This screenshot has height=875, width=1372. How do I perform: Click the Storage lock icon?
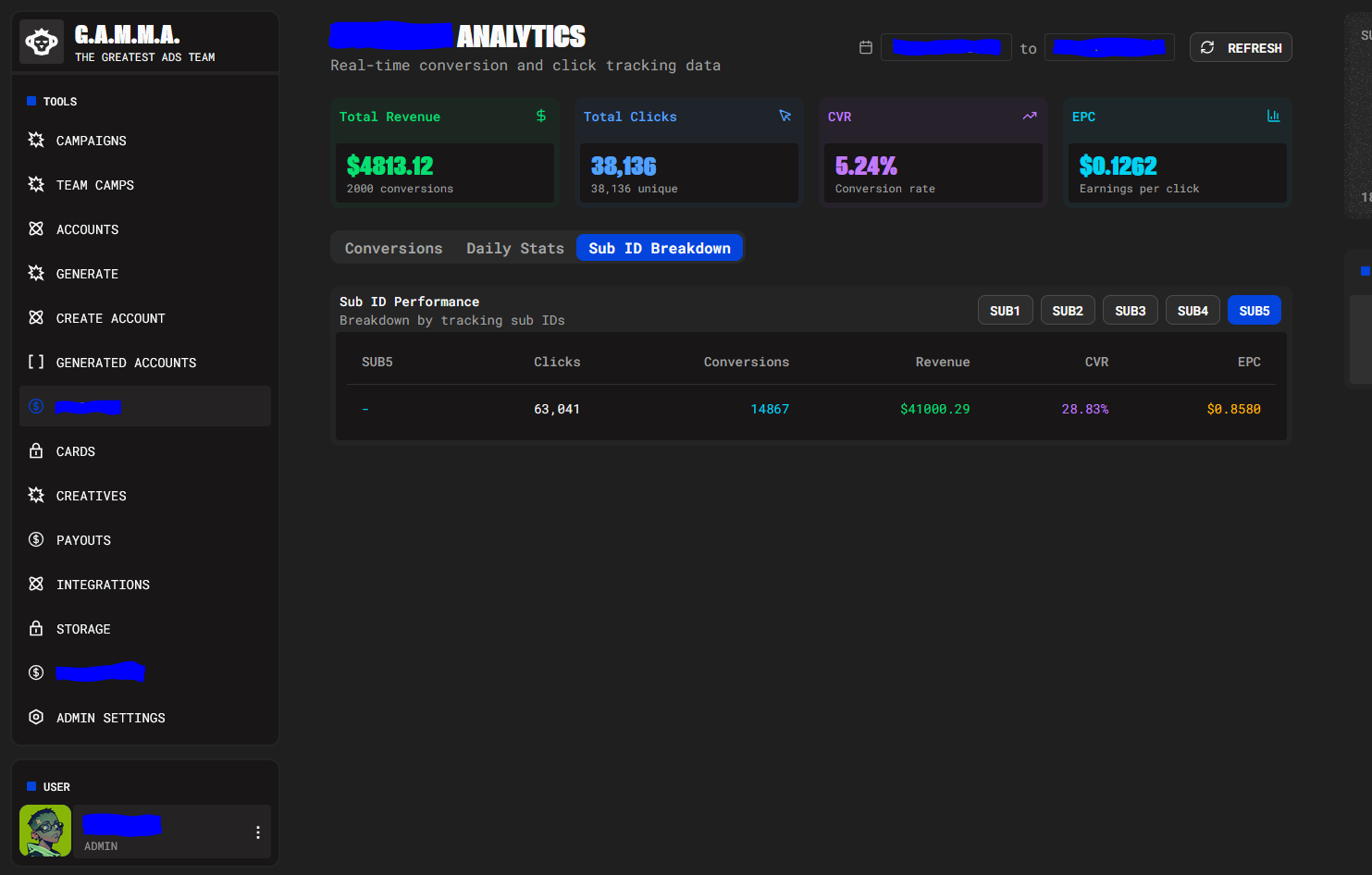tap(36, 628)
